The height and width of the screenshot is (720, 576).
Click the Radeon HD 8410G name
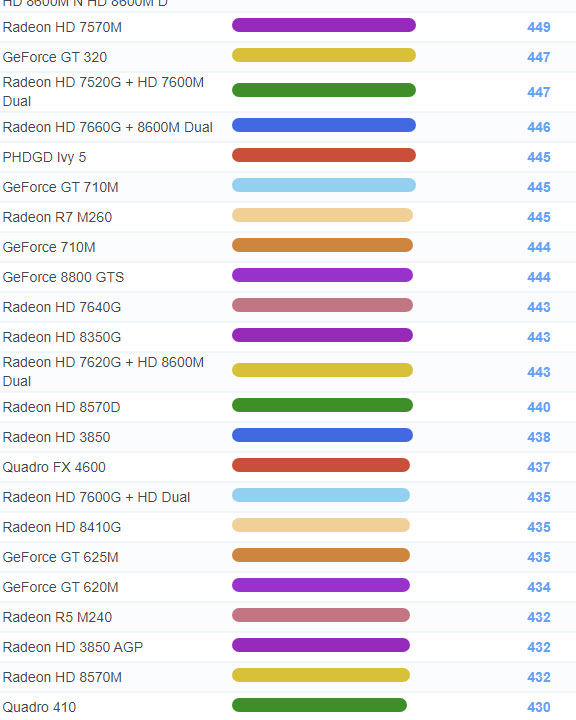(62, 527)
